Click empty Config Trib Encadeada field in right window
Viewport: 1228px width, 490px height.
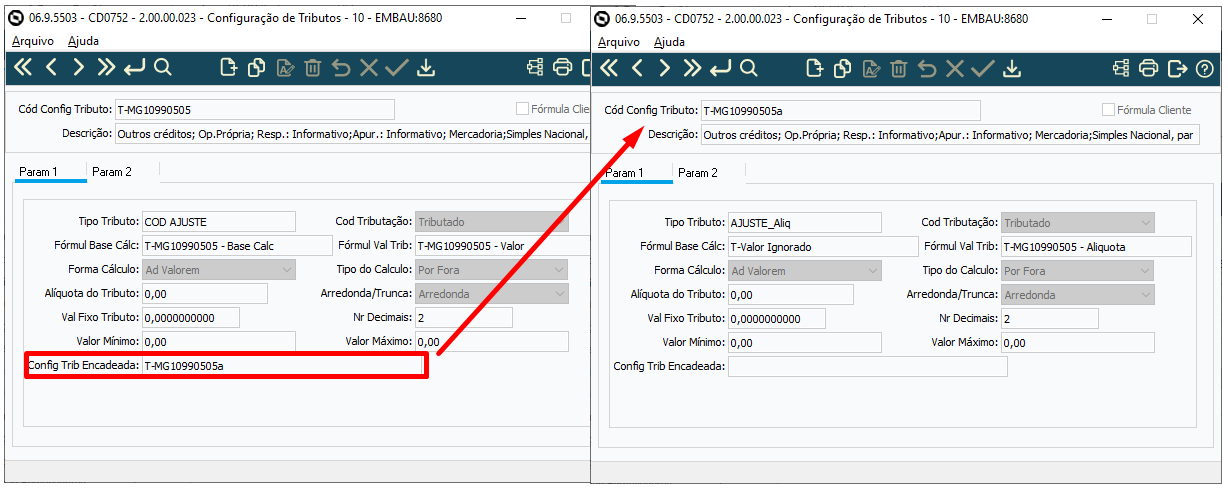[867, 367]
